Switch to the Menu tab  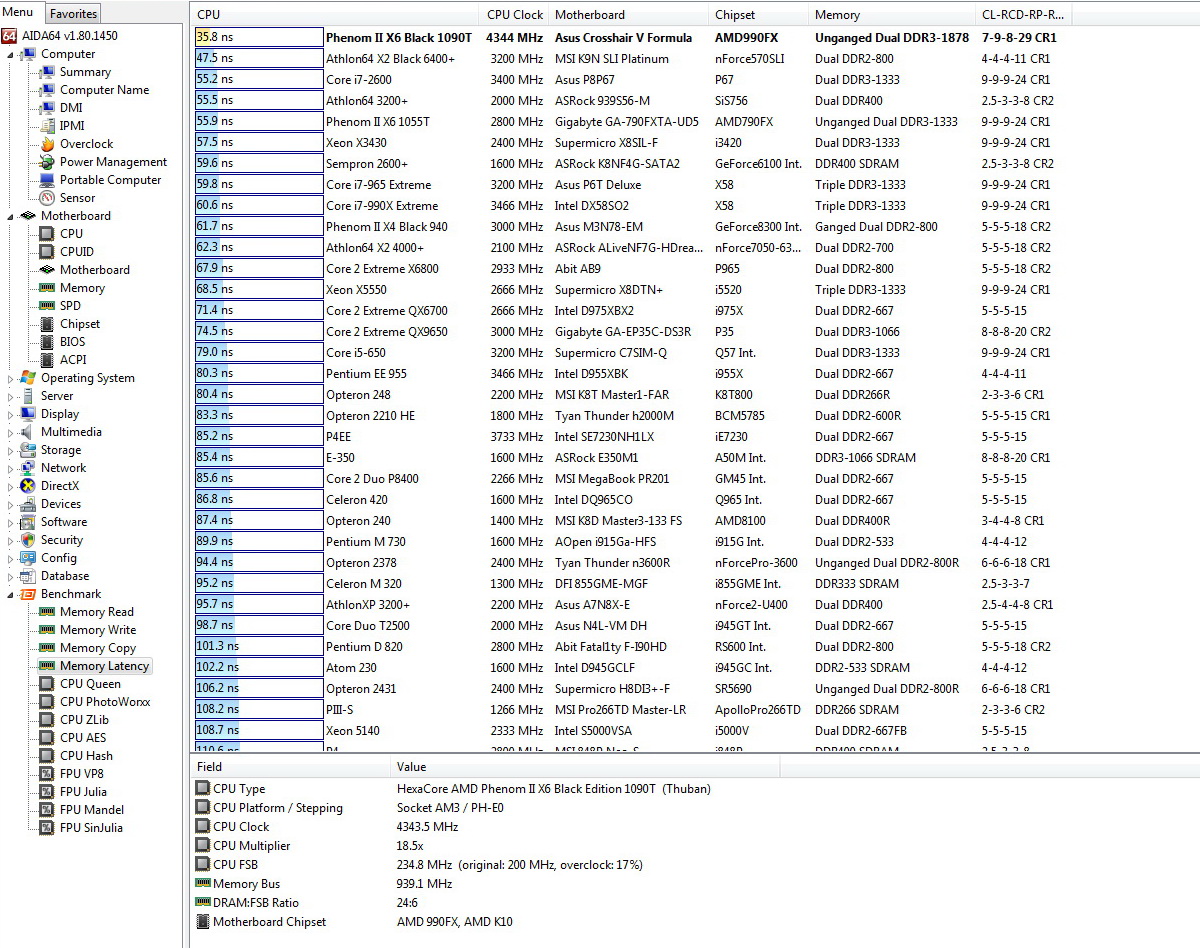[19, 12]
